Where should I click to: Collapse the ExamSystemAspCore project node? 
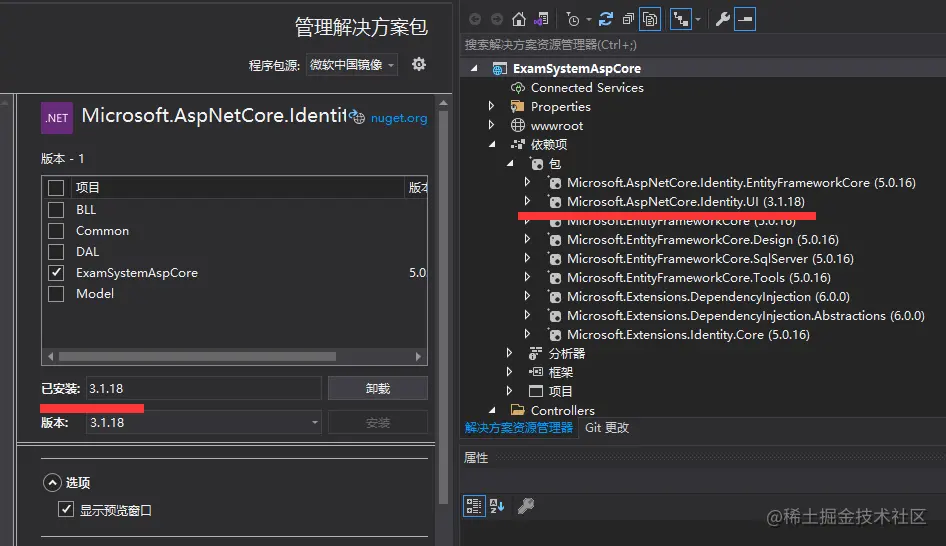[x=474, y=69]
